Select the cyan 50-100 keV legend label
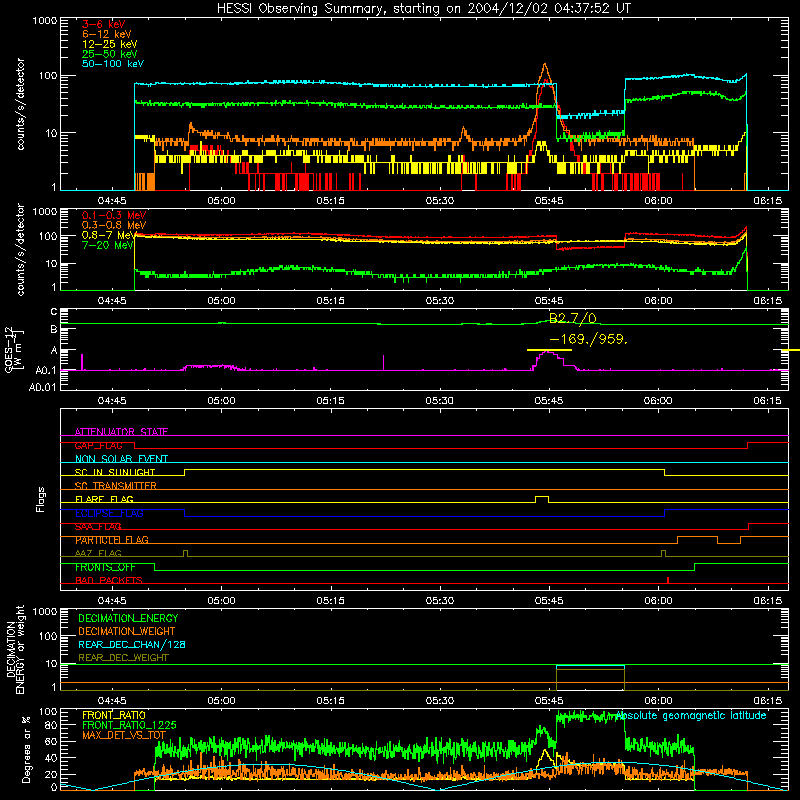 (x=113, y=64)
